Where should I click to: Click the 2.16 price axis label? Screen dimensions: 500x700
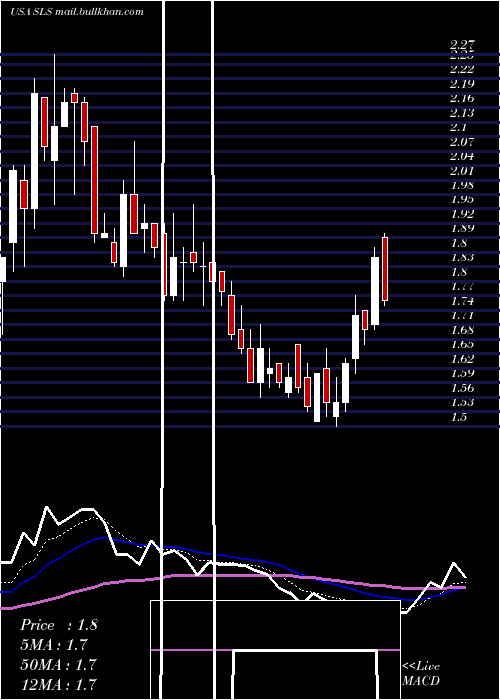point(462,98)
